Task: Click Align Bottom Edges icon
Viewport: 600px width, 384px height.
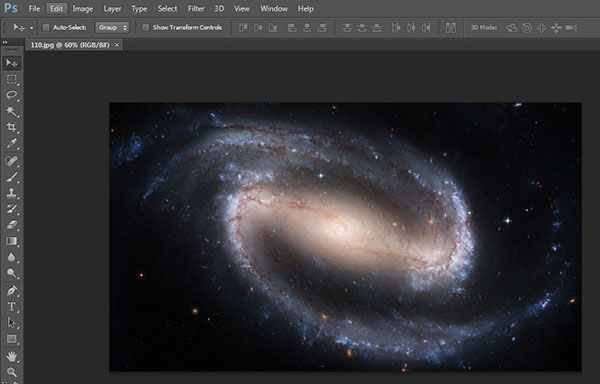Action: pos(273,28)
